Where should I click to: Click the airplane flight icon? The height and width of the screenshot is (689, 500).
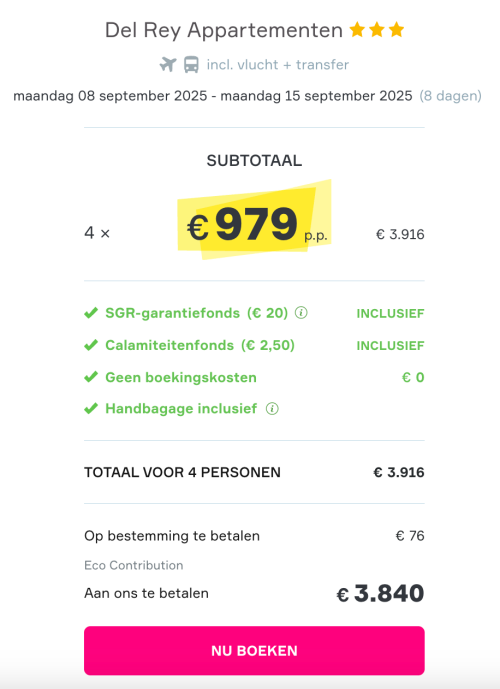(168, 65)
